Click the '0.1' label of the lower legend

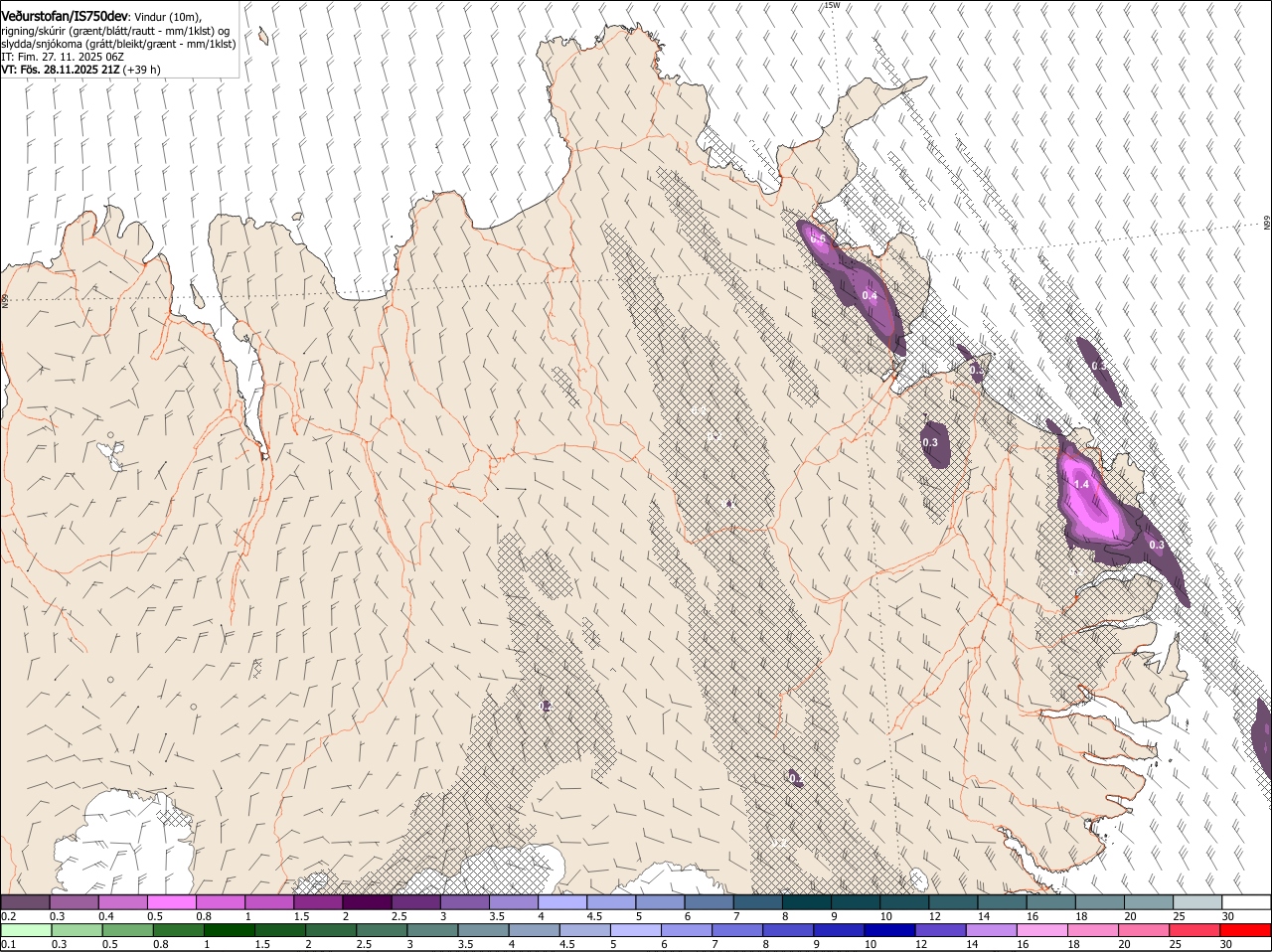coord(8,944)
